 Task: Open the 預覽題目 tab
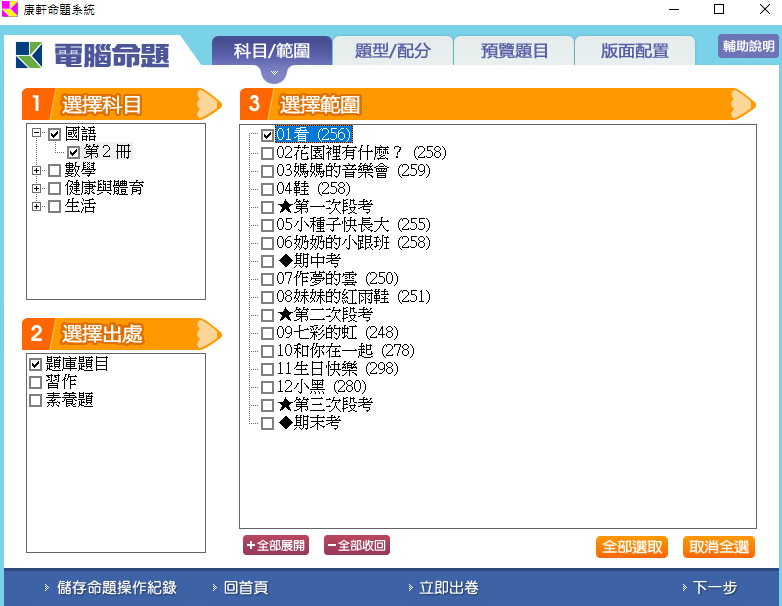click(514, 51)
